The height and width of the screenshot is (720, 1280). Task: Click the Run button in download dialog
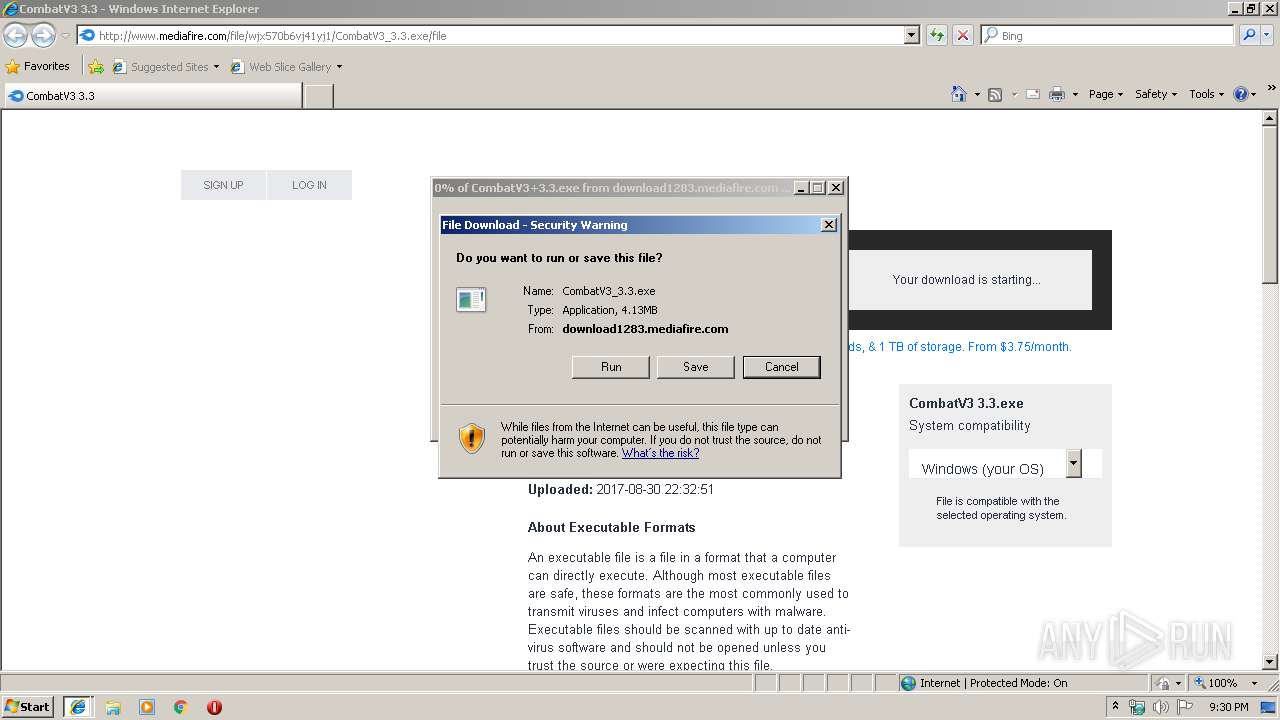tap(611, 367)
